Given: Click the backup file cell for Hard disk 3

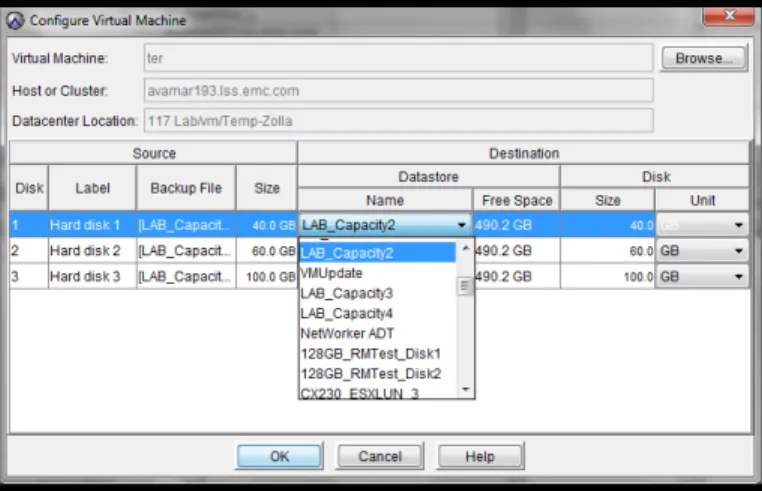Looking at the screenshot, I should point(186,277).
